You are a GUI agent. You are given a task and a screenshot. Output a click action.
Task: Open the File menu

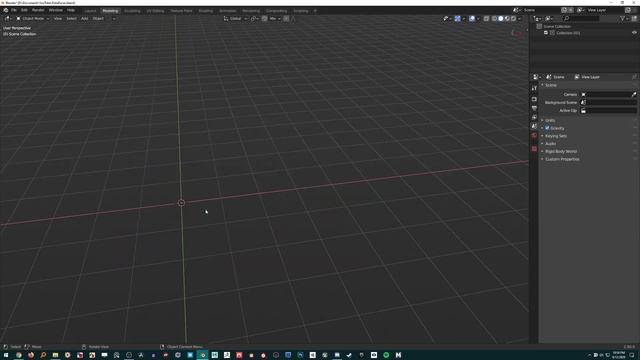coord(13,10)
